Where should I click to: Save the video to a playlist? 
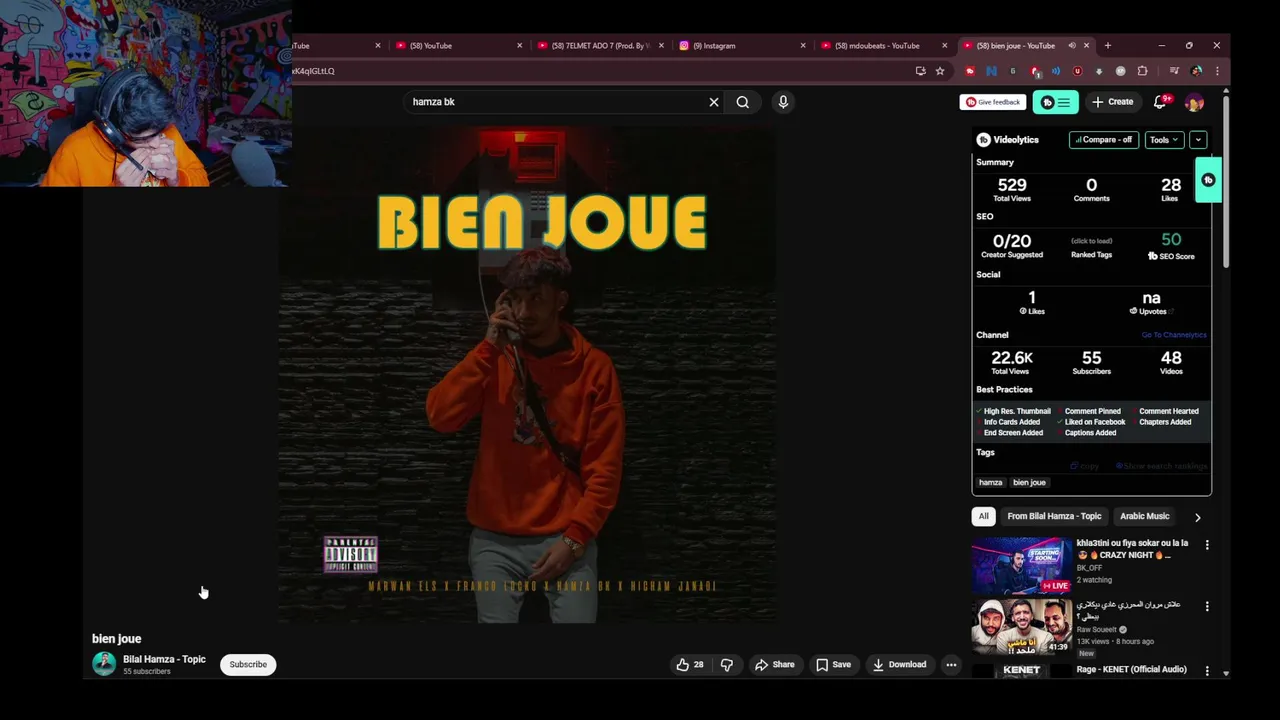tap(833, 664)
